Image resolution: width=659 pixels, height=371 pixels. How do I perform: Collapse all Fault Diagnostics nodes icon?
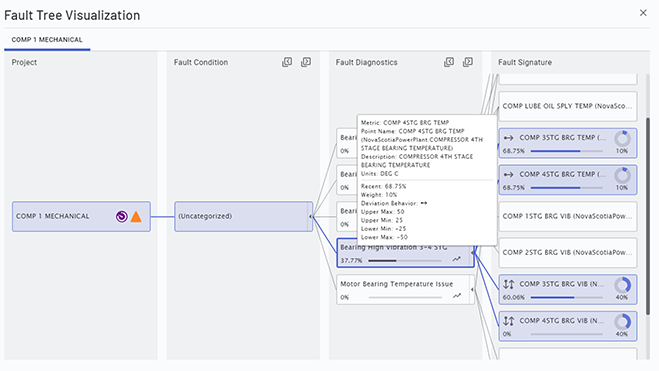pyautogui.click(x=449, y=62)
